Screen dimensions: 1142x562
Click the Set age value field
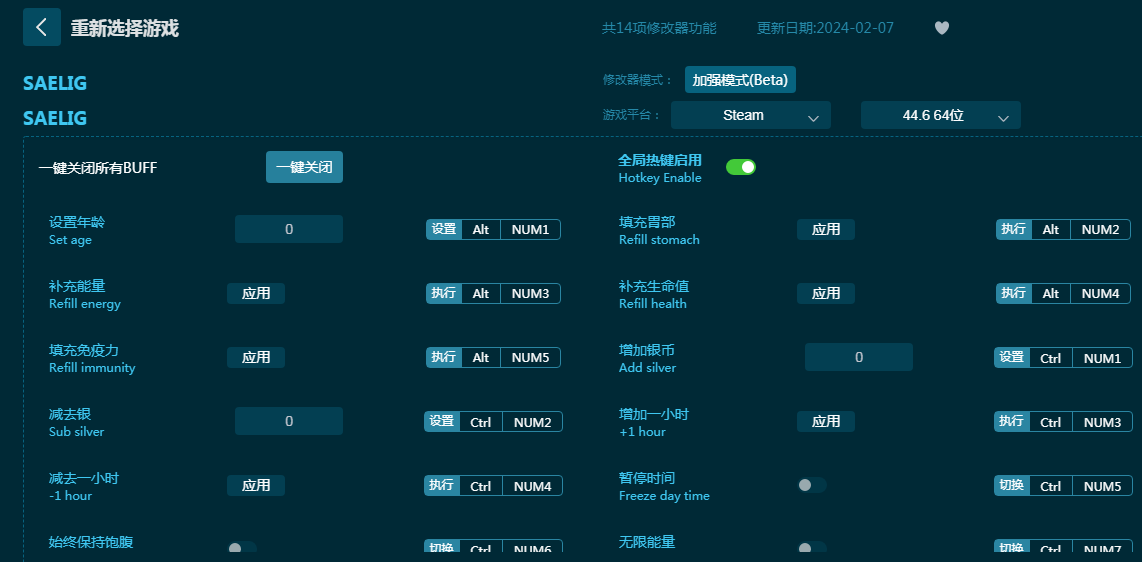(x=289, y=229)
